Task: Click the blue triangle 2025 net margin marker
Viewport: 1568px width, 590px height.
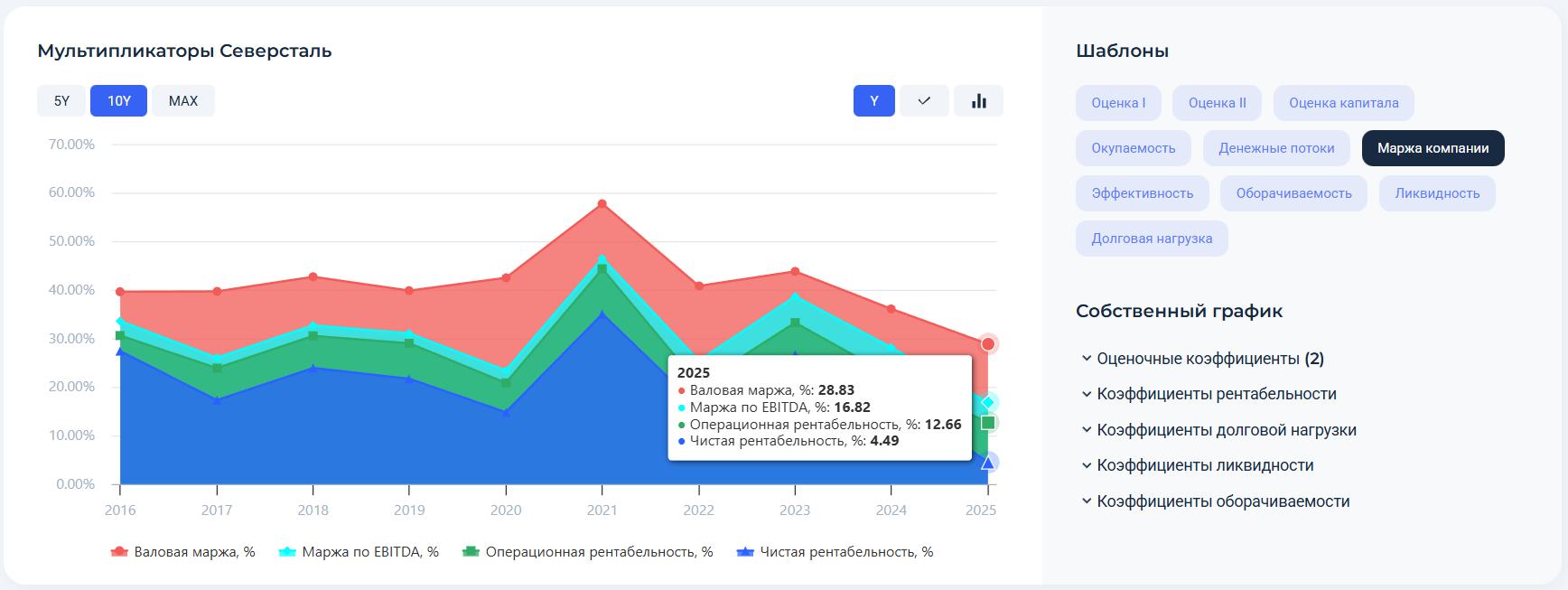Action: pyautogui.click(x=988, y=463)
